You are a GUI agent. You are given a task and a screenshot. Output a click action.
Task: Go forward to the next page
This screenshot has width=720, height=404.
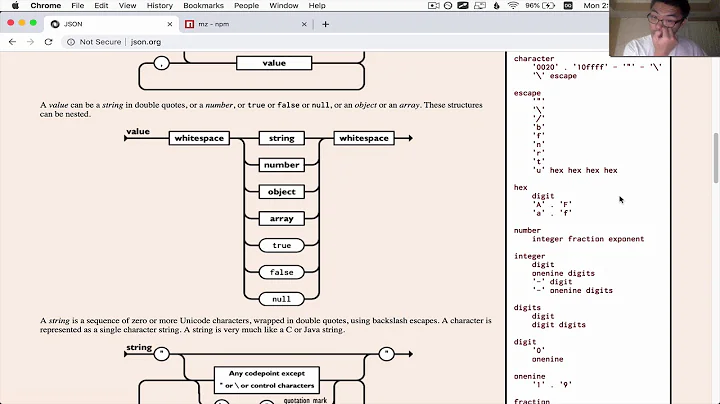[x=30, y=42]
